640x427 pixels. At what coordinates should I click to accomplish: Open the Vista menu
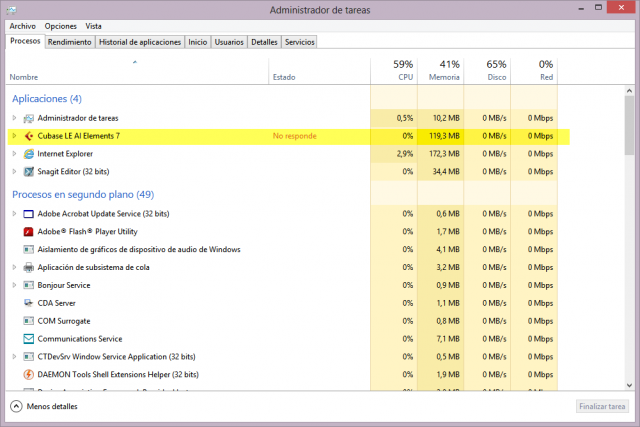coord(93,26)
